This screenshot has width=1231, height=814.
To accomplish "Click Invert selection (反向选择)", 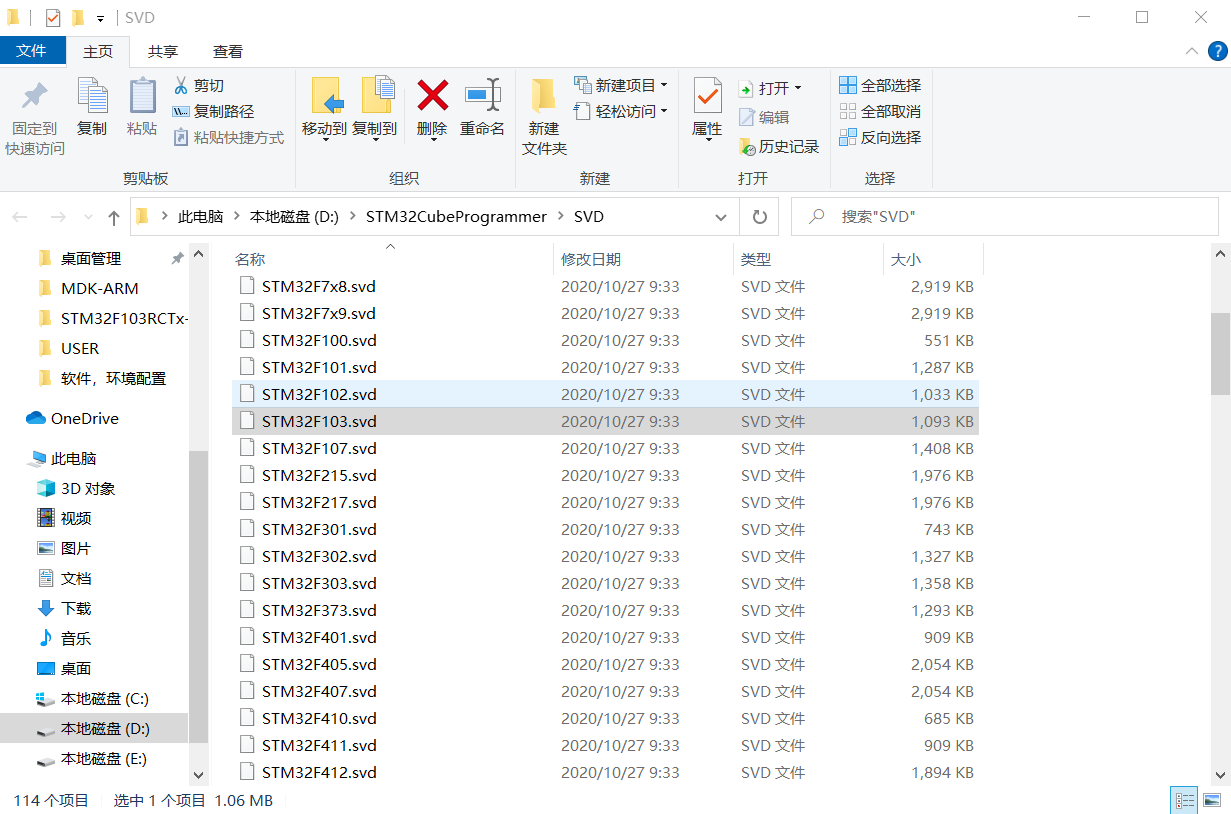I will pyautogui.click(x=880, y=137).
